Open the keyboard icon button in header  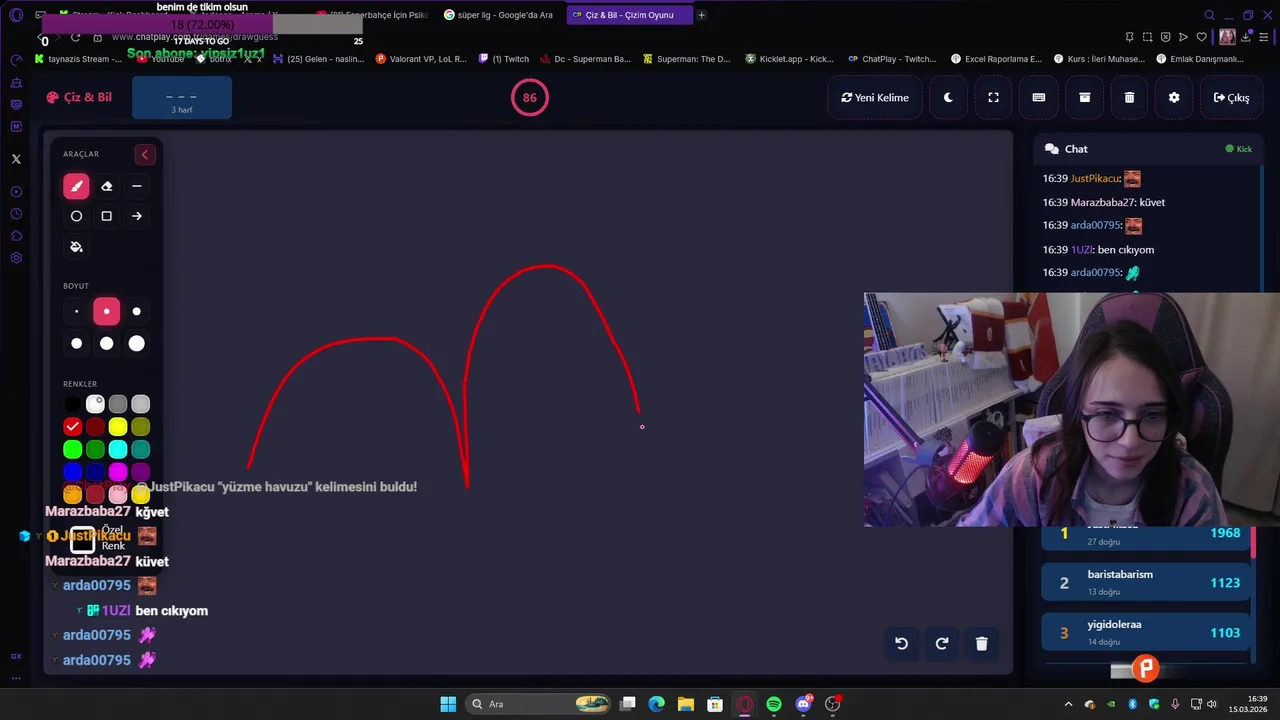pos(1039,98)
